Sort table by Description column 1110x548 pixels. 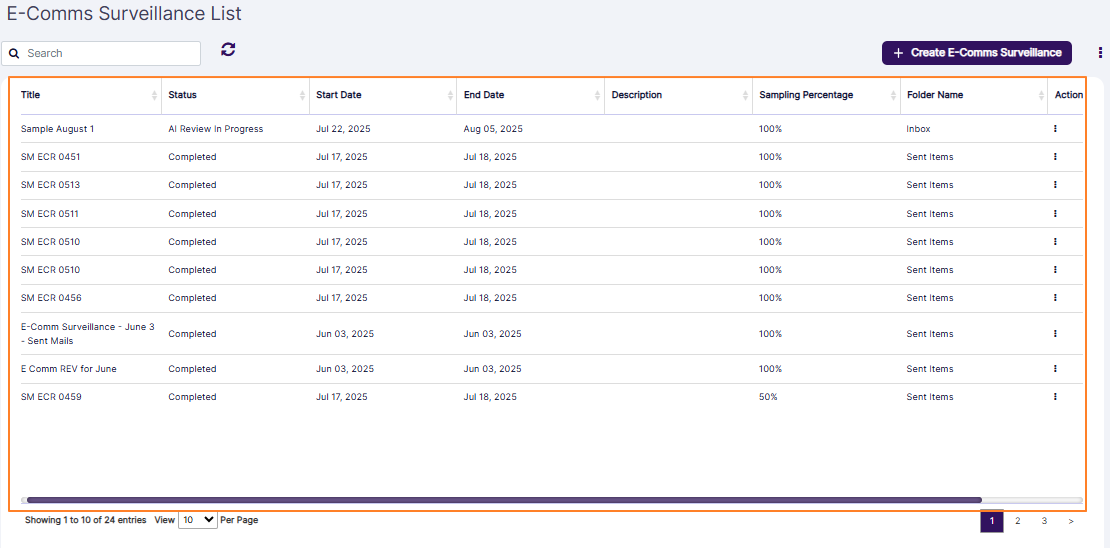coord(746,96)
